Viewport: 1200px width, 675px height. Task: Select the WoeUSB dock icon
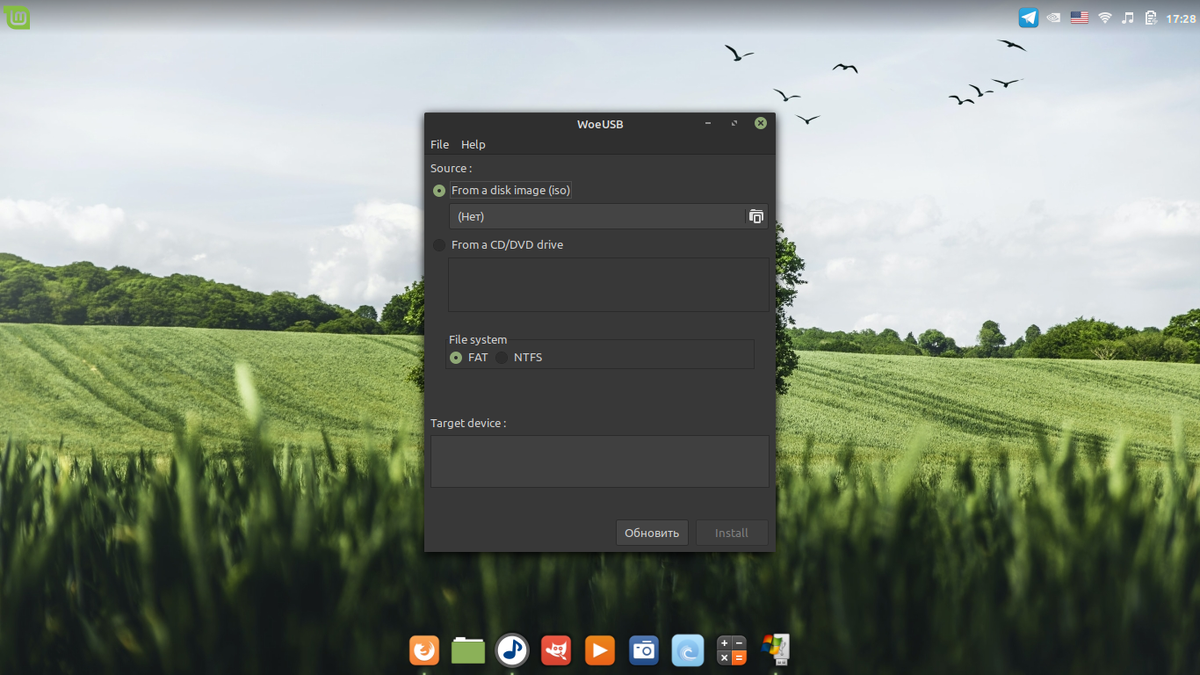pyautogui.click(x=776, y=650)
